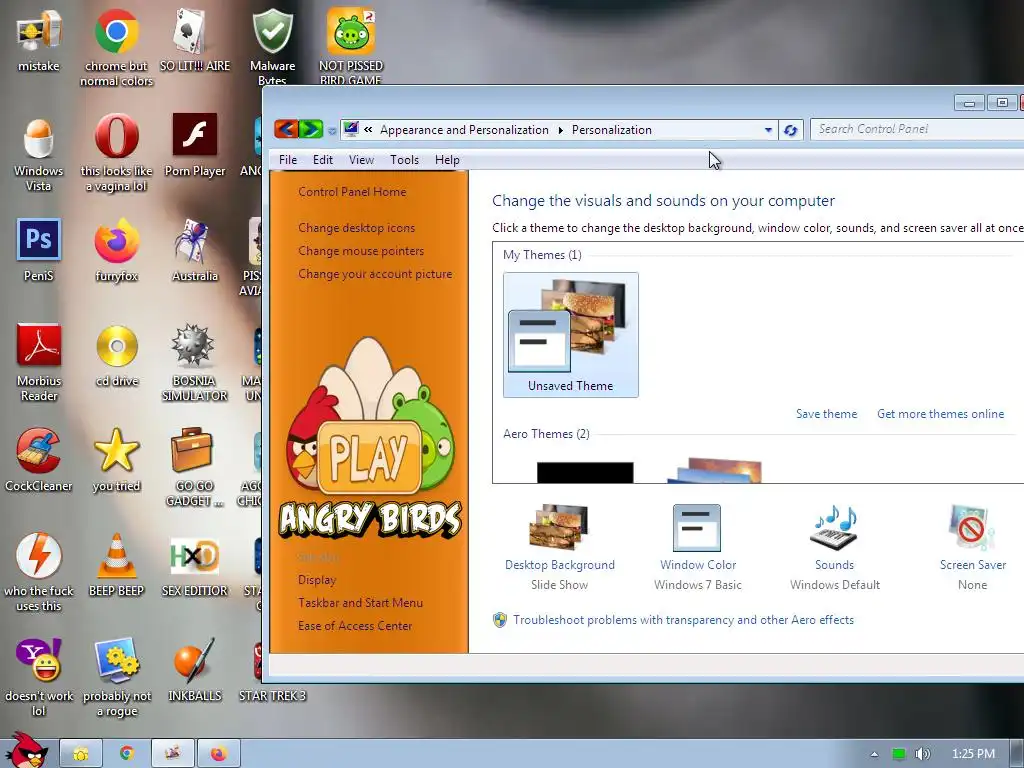The width and height of the screenshot is (1024, 768).
Task: Switch to Personalization window taskbar button
Action: tap(172, 754)
